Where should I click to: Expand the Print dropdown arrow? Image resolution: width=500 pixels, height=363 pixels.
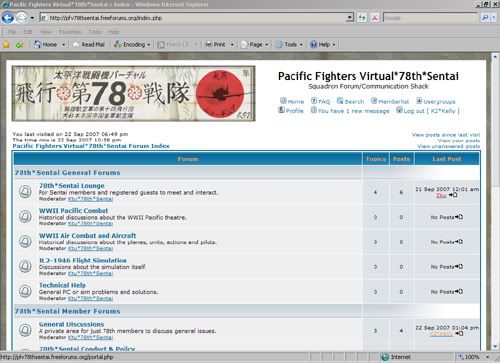[232, 45]
